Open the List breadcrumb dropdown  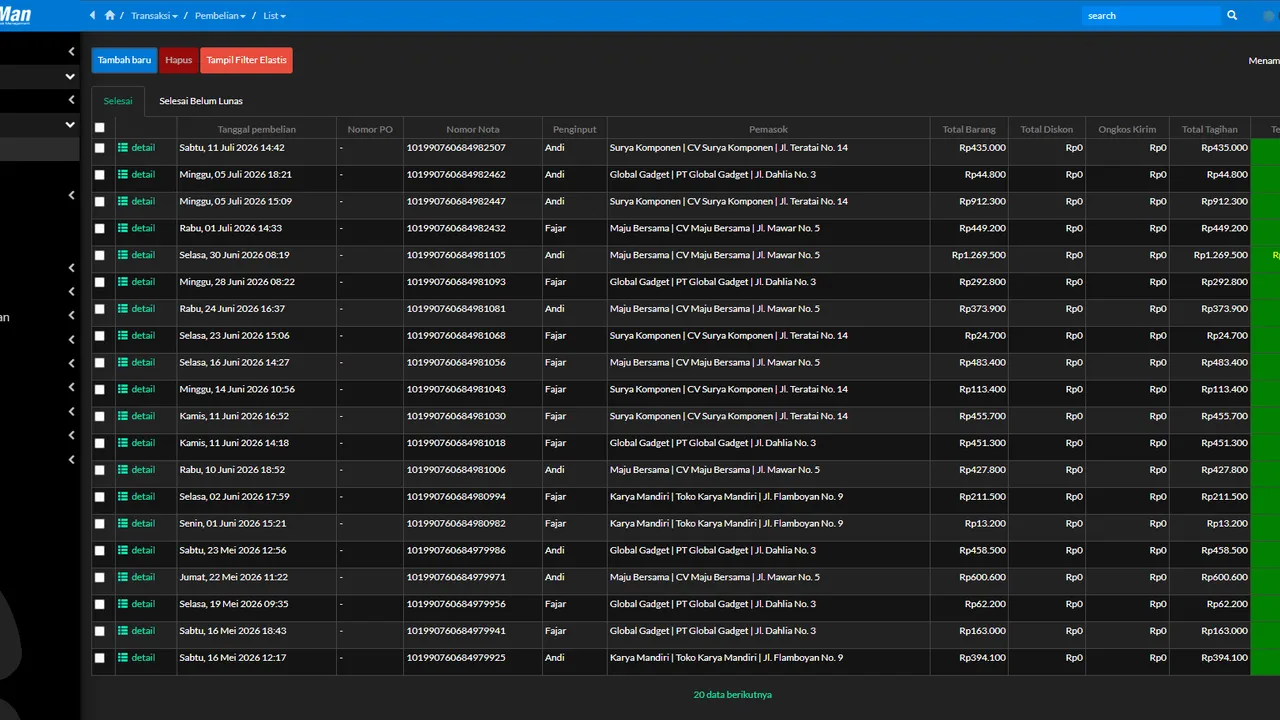tap(274, 16)
